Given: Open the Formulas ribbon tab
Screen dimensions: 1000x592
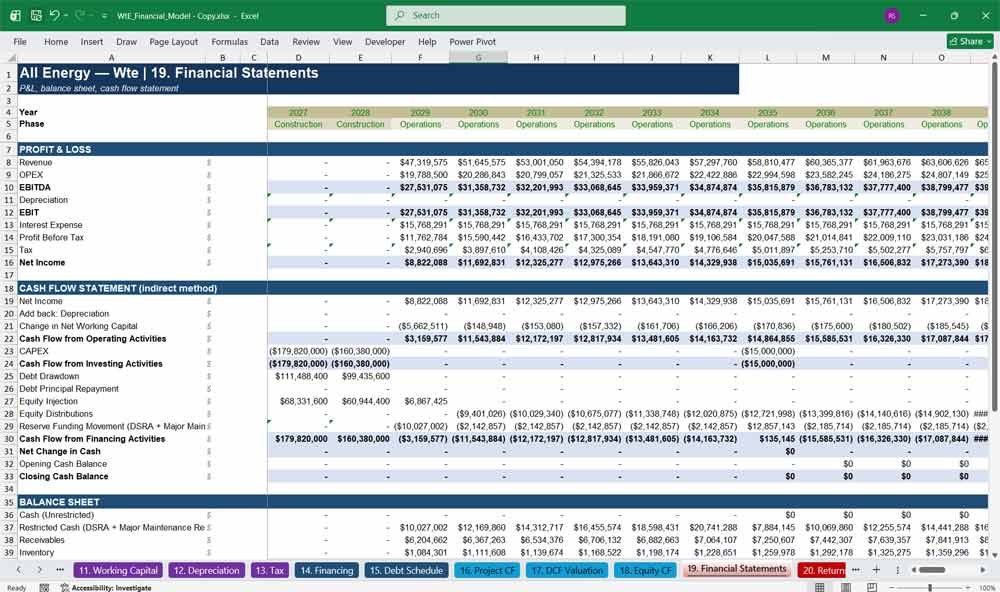Looking at the screenshot, I should click(230, 41).
